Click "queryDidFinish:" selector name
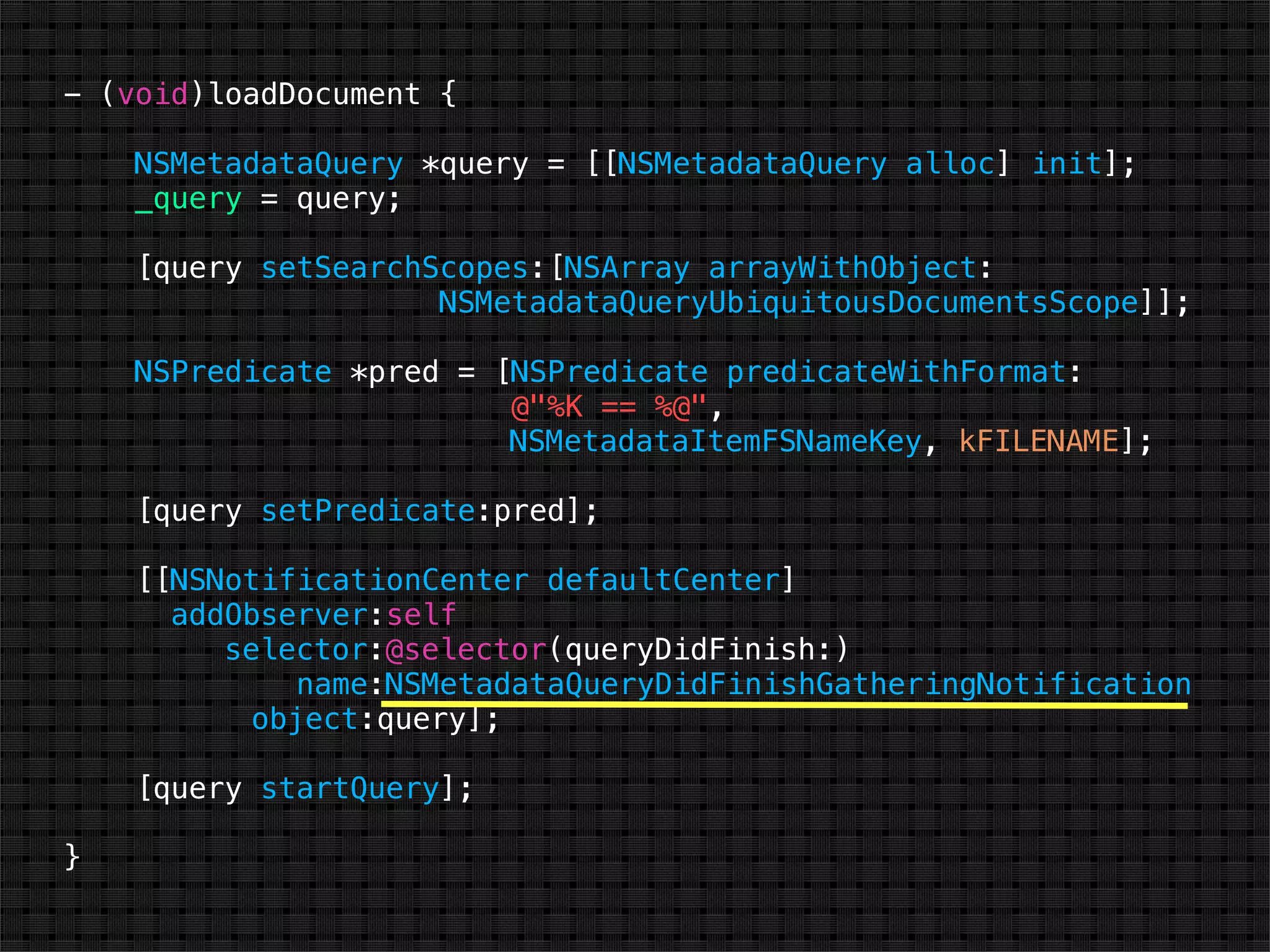Screen dimensions: 1270x952 click(x=698, y=650)
